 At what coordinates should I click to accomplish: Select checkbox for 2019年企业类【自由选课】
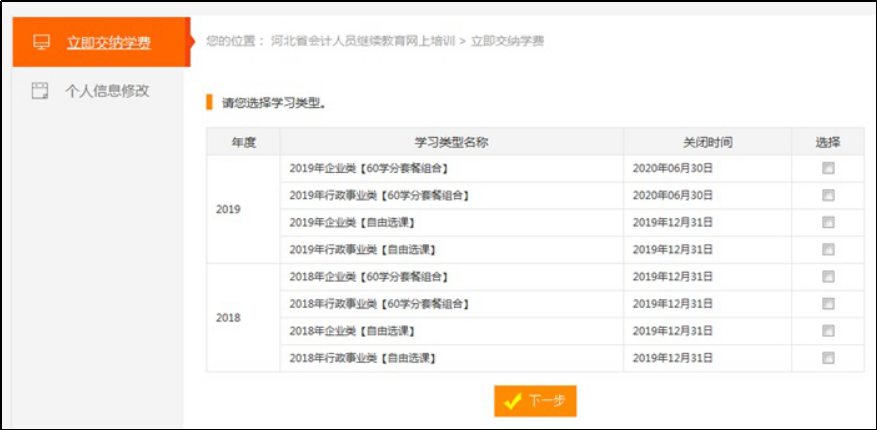coord(828,222)
